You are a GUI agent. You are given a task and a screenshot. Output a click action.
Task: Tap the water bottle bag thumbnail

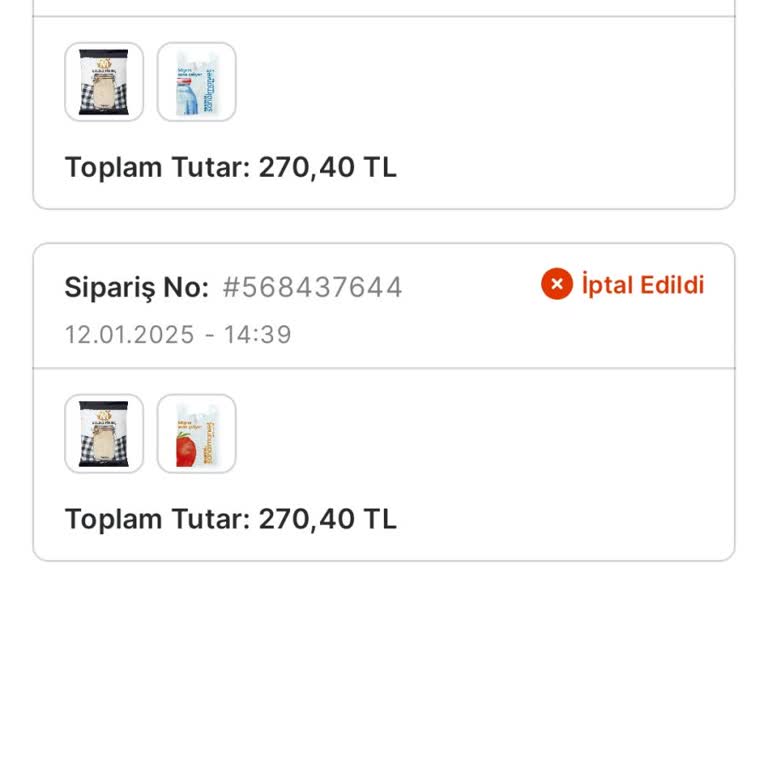coord(197,82)
